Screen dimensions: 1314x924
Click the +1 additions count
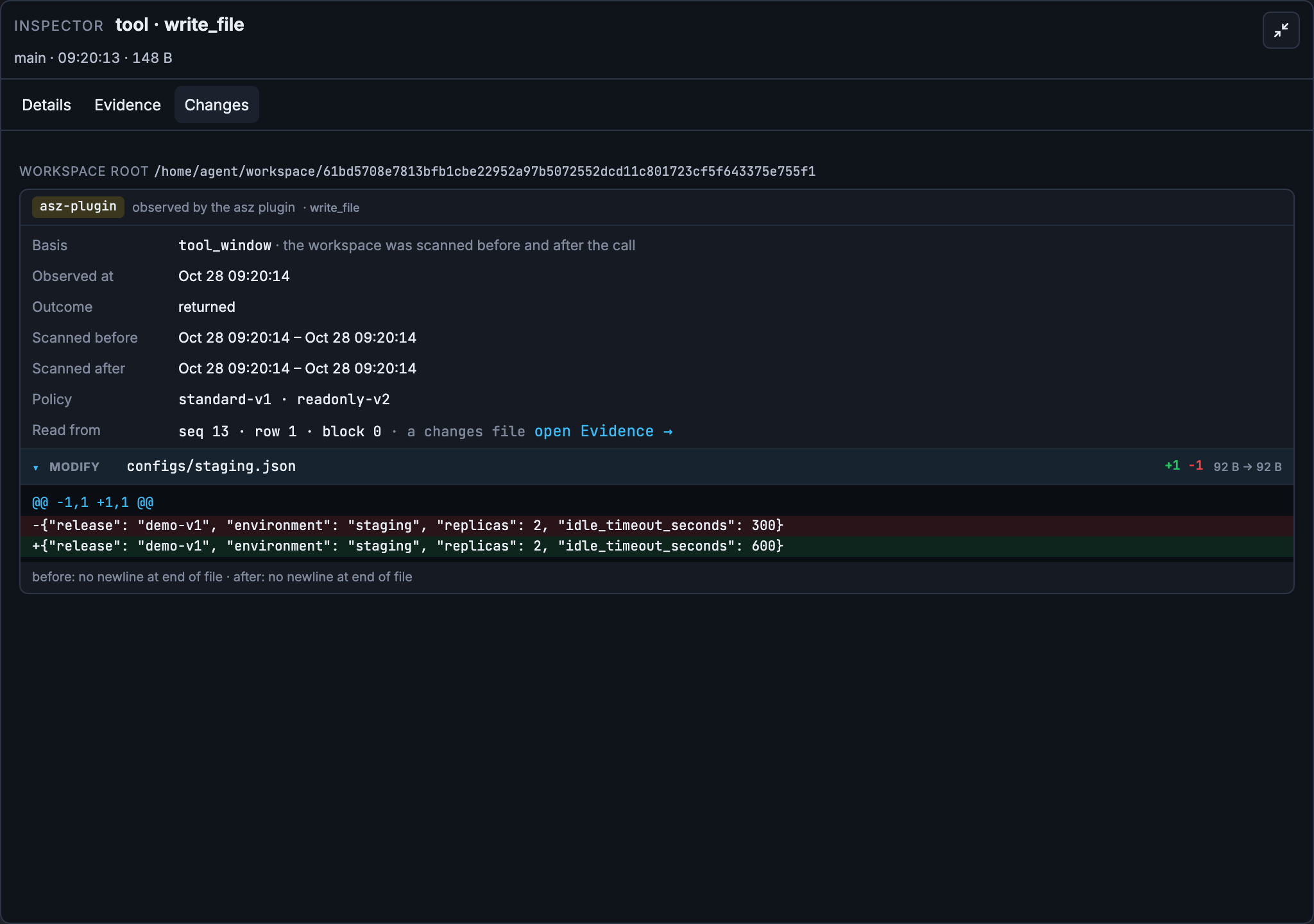(x=1172, y=466)
